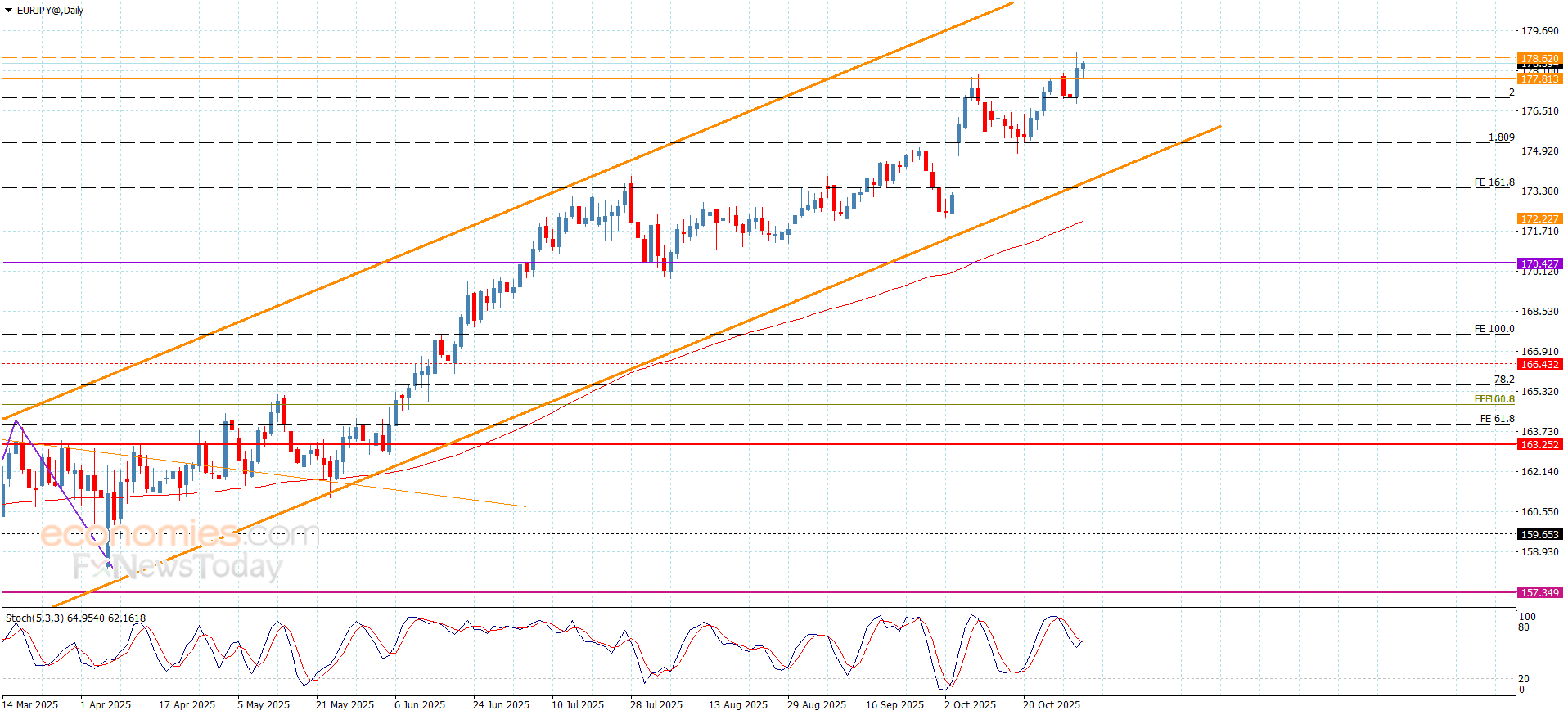The width and height of the screenshot is (1568, 715).
Task: Open the EURJPY chart dropdown arrow
Action: [9, 11]
